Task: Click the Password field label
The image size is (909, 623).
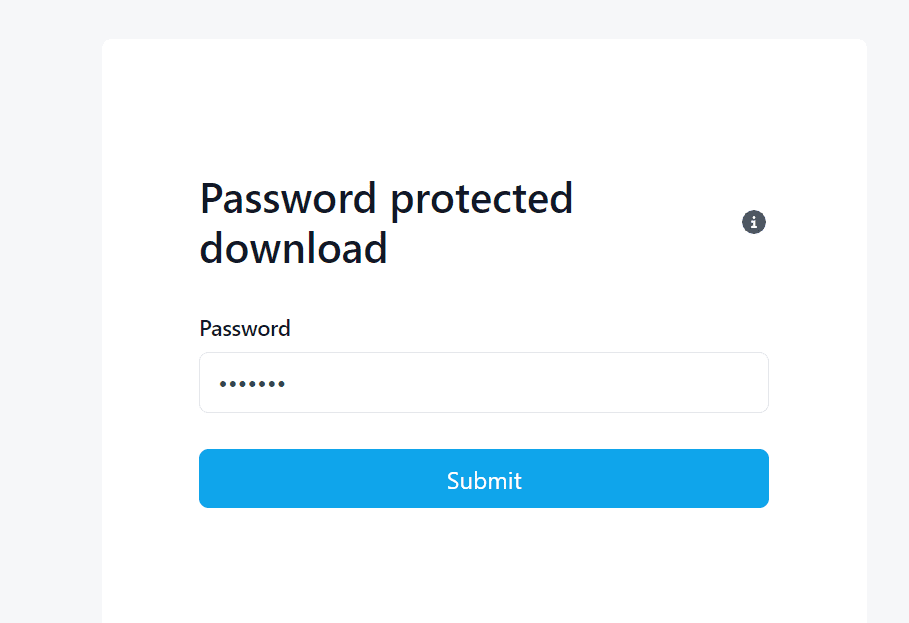Action: point(245,329)
